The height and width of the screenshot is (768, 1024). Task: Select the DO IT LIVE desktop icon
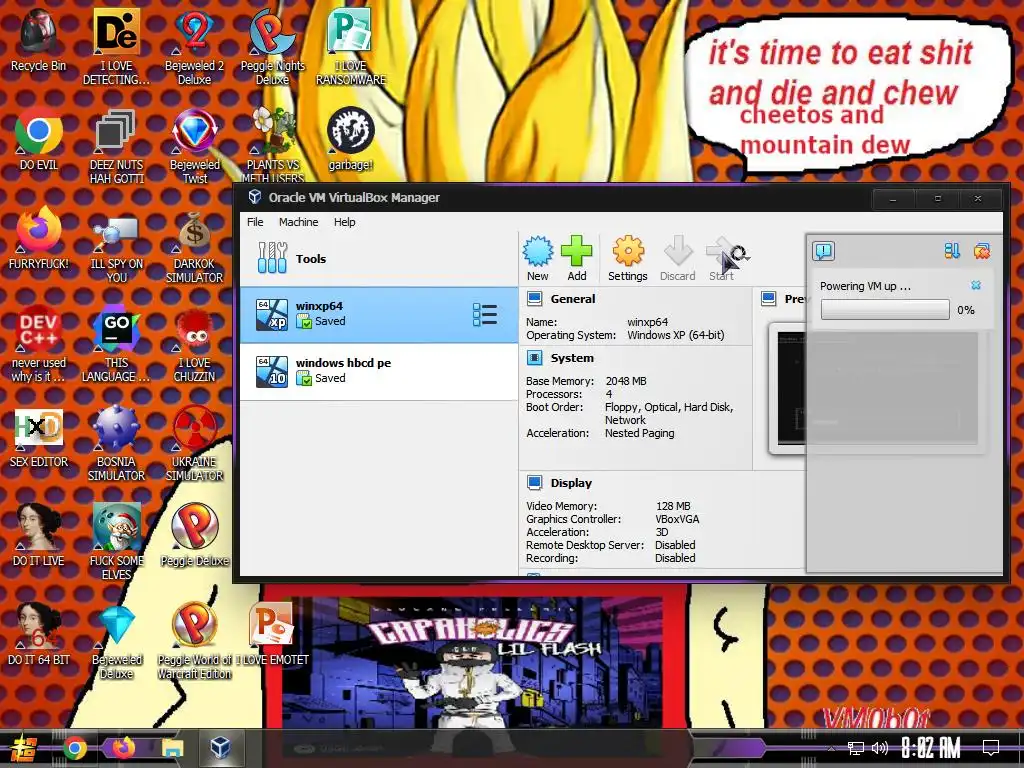pyautogui.click(x=39, y=536)
